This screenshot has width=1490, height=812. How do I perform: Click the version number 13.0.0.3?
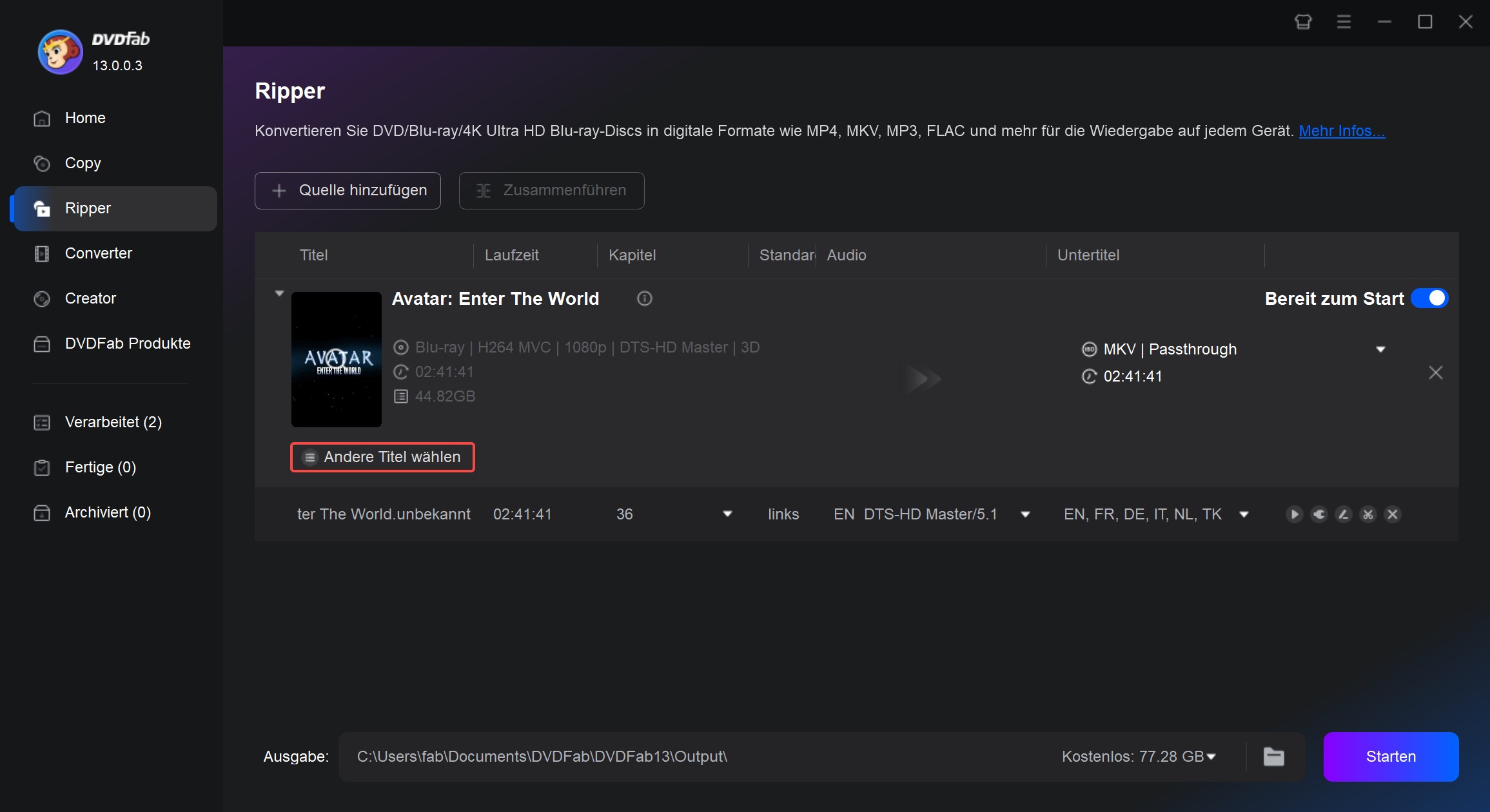click(117, 66)
